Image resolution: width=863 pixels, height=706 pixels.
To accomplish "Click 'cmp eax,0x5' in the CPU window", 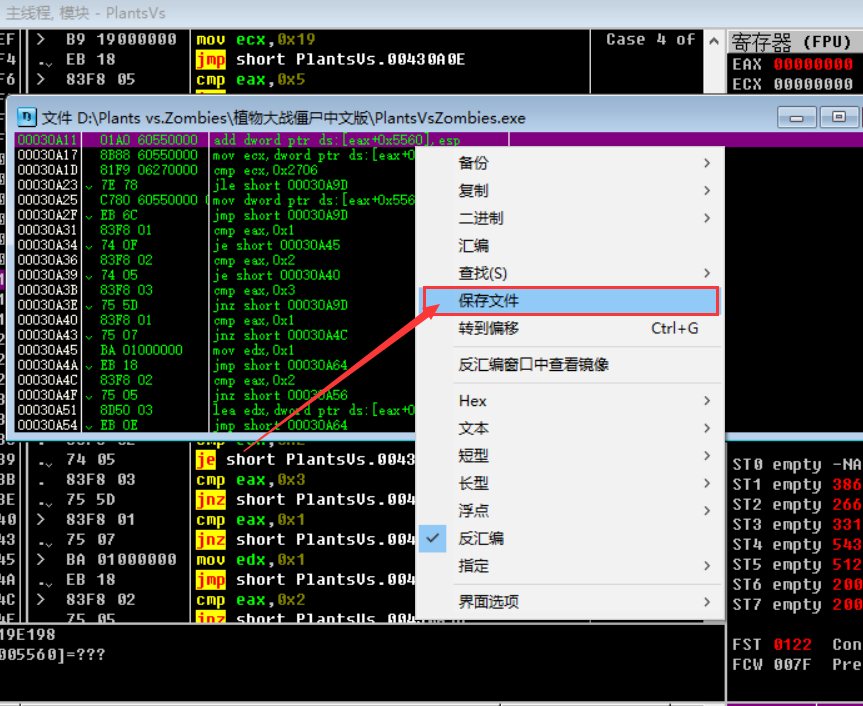I will pos(250,80).
